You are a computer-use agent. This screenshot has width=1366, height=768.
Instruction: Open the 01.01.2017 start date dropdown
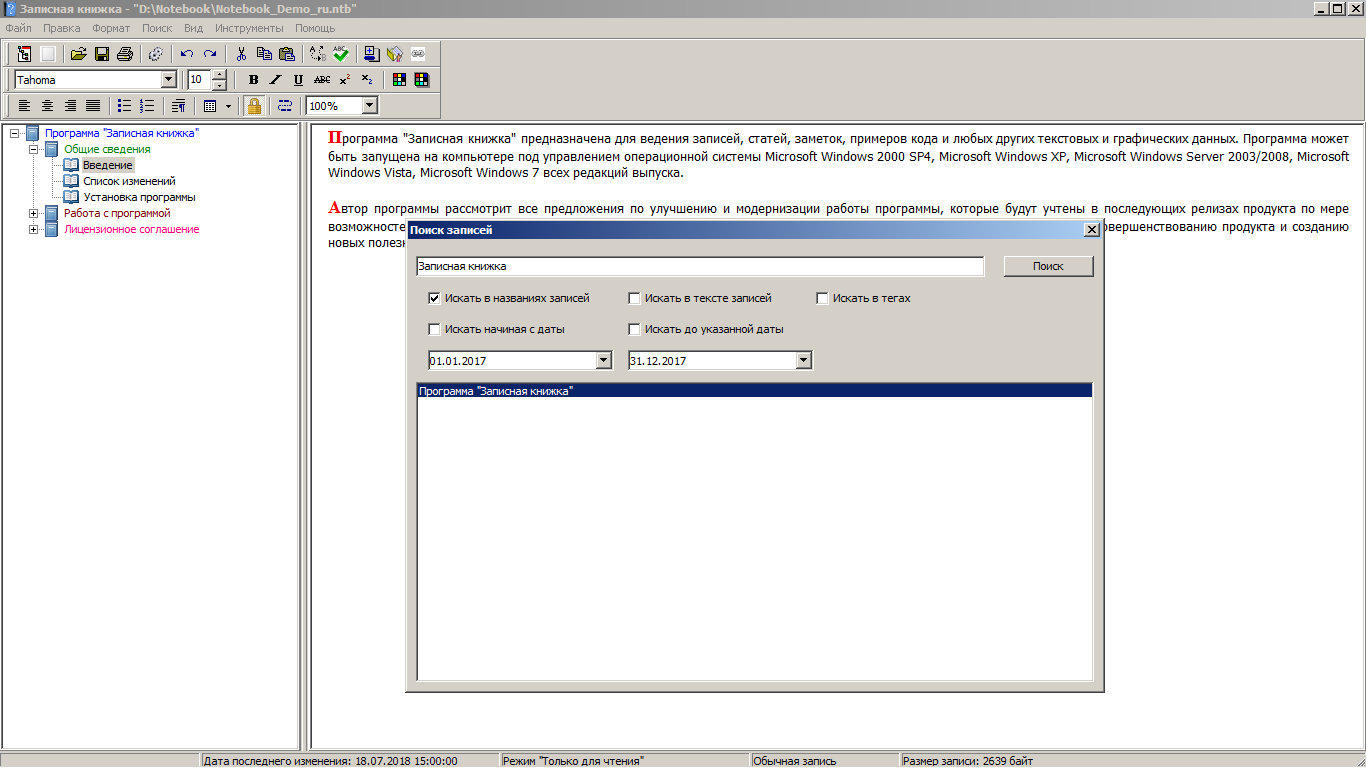tap(603, 361)
